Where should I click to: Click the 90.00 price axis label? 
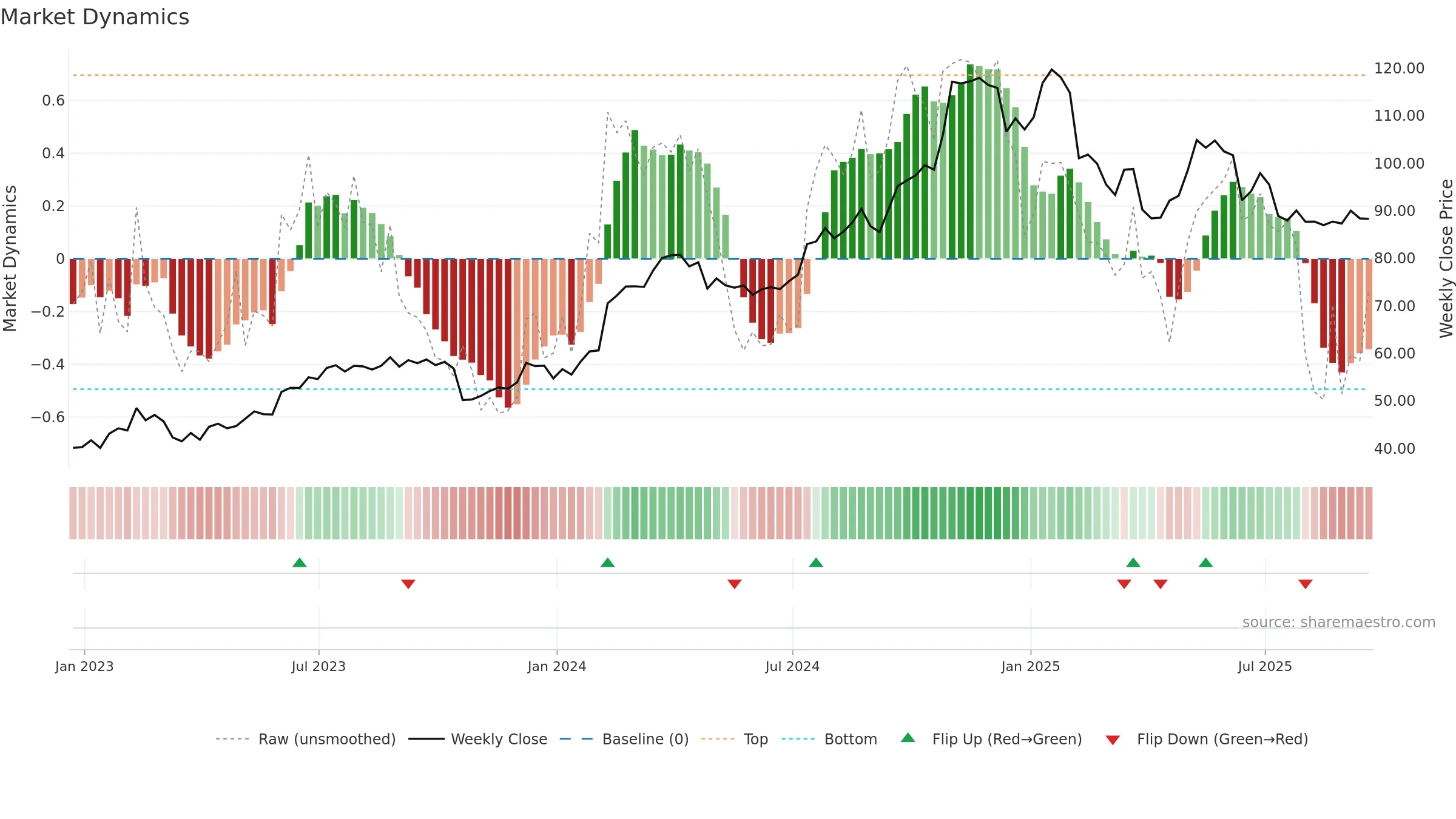(1395, 211)
